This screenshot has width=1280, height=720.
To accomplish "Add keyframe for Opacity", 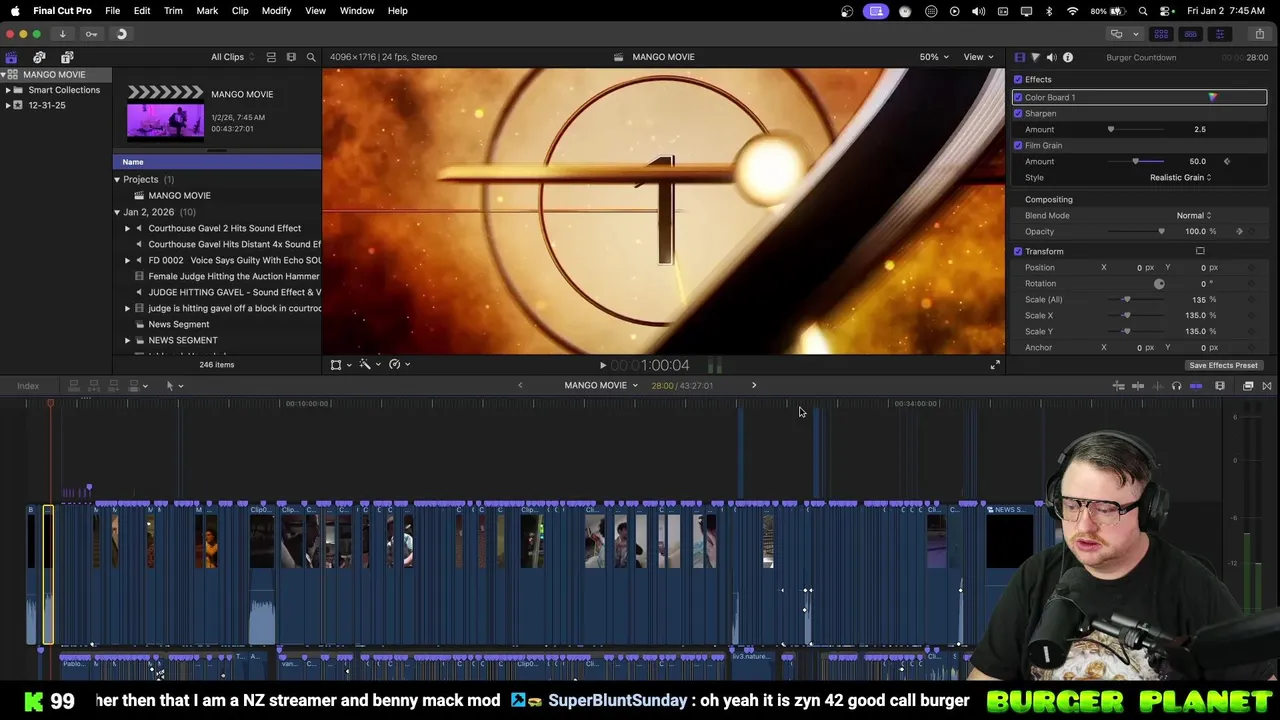I will tap(1240, 231).
